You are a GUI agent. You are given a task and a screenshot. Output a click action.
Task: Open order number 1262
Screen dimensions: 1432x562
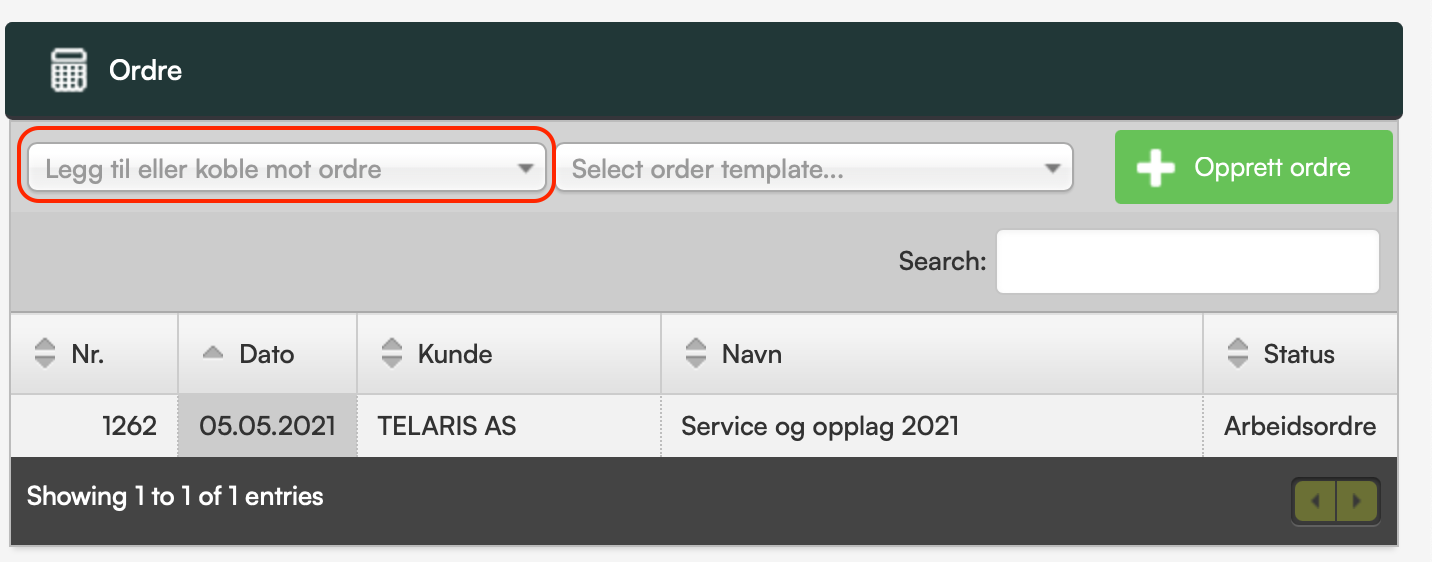click(130, 427)
